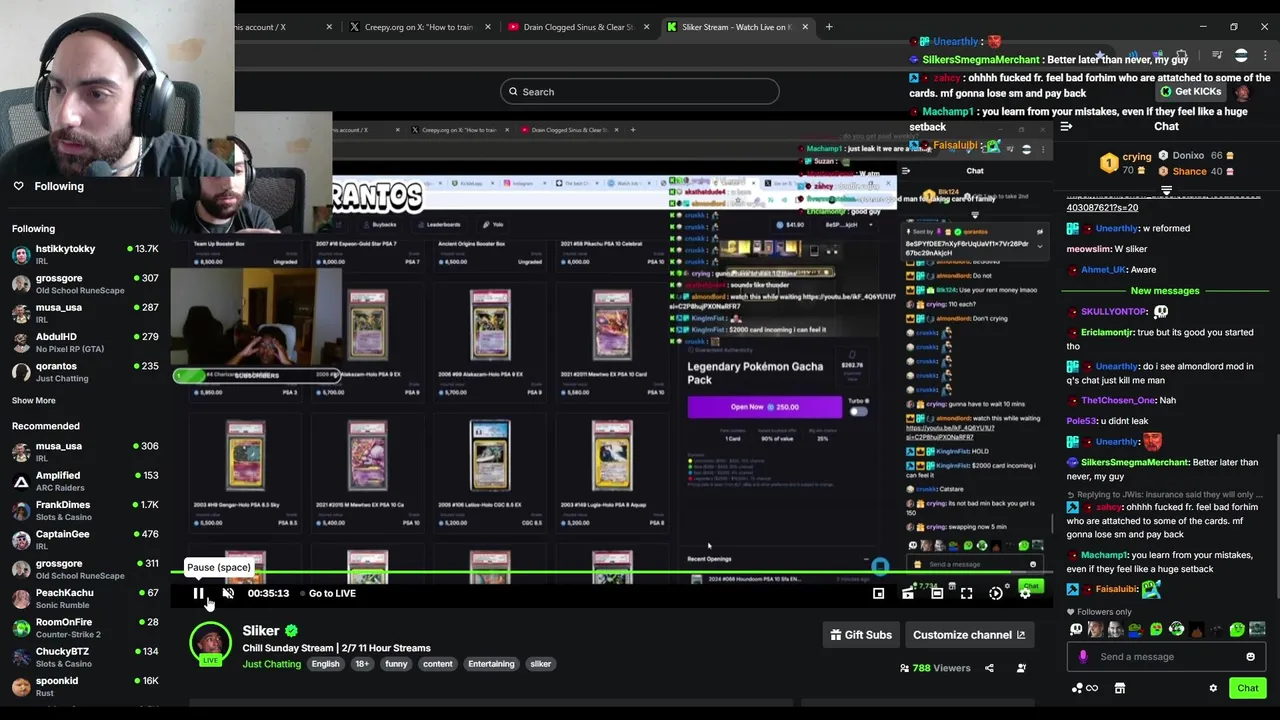Open FrankDimes recommended channel
Image resolution: width=1280 pixels, height=720 pixels.
(x=85, y=510)
